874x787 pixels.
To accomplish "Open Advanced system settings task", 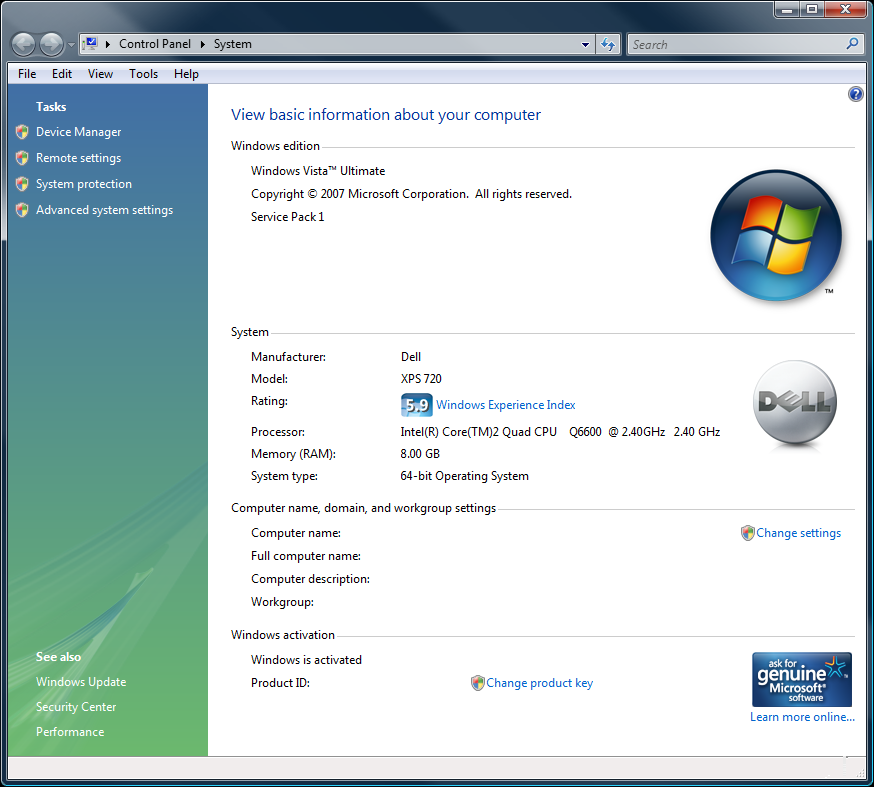I will pos(104,210).
